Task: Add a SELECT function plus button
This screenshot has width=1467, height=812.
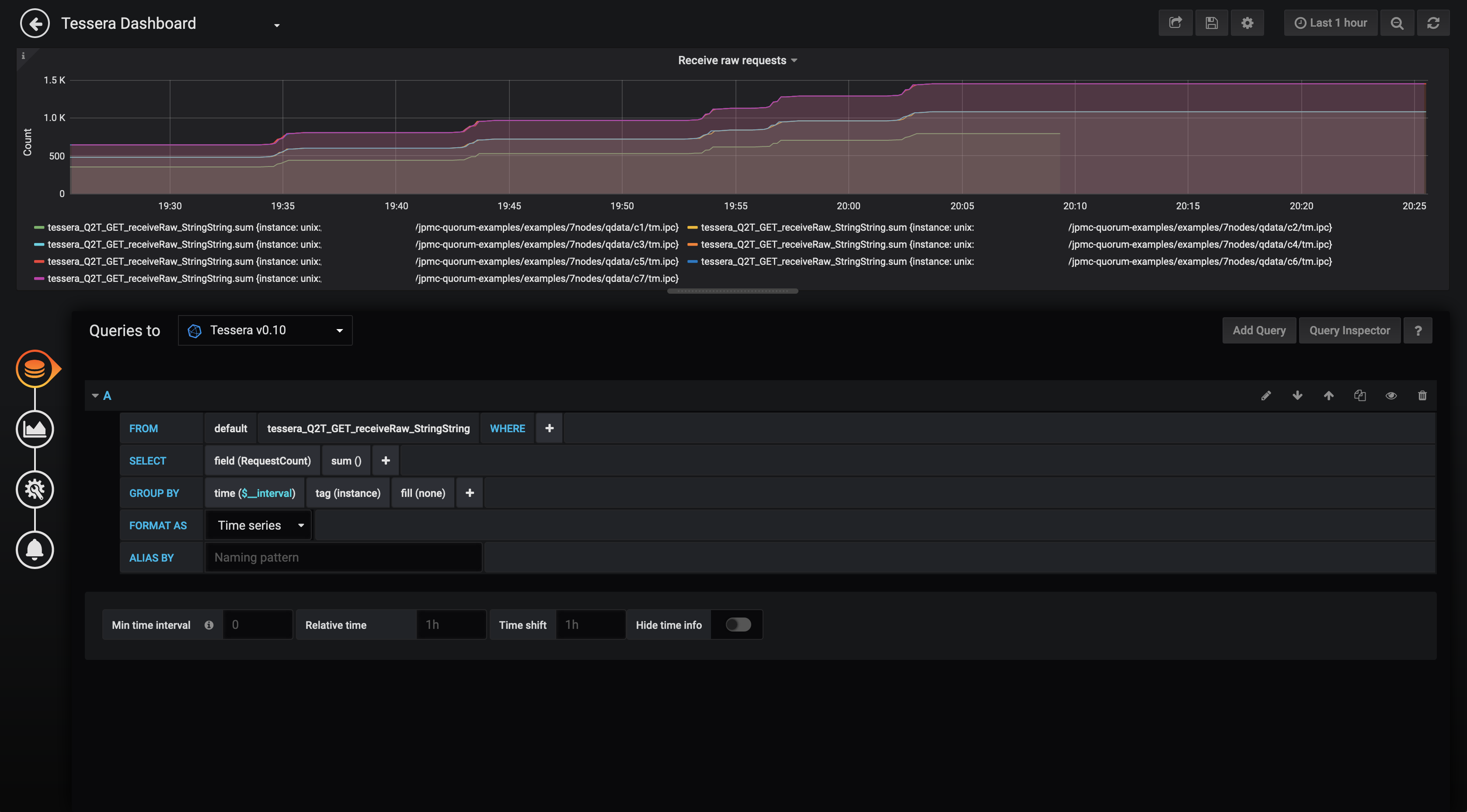Action: (x=386, y=461)
